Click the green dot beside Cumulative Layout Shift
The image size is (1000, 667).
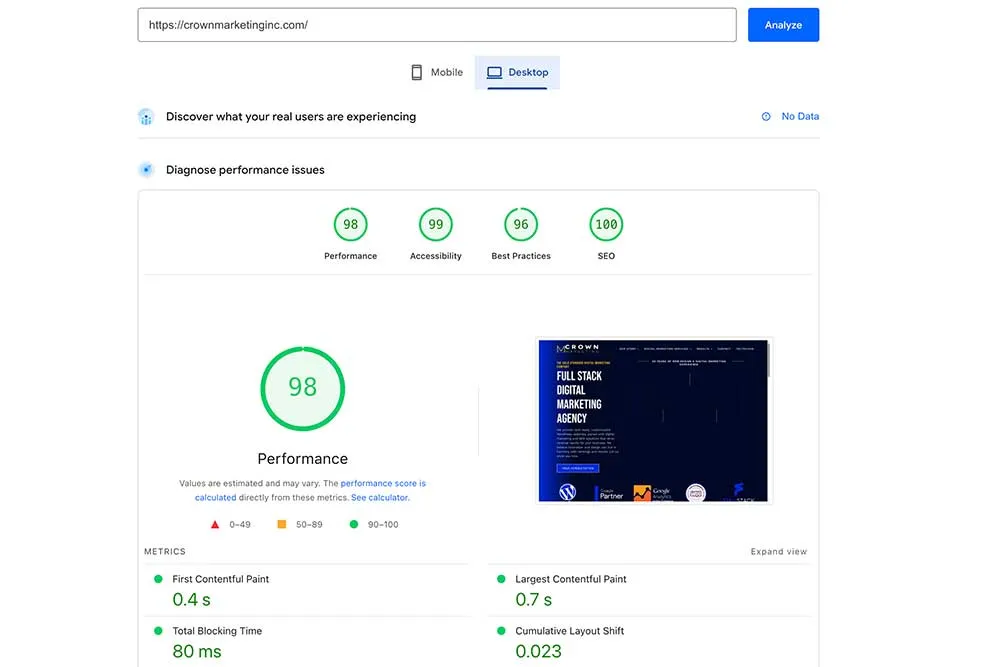(x=500, y=631)
